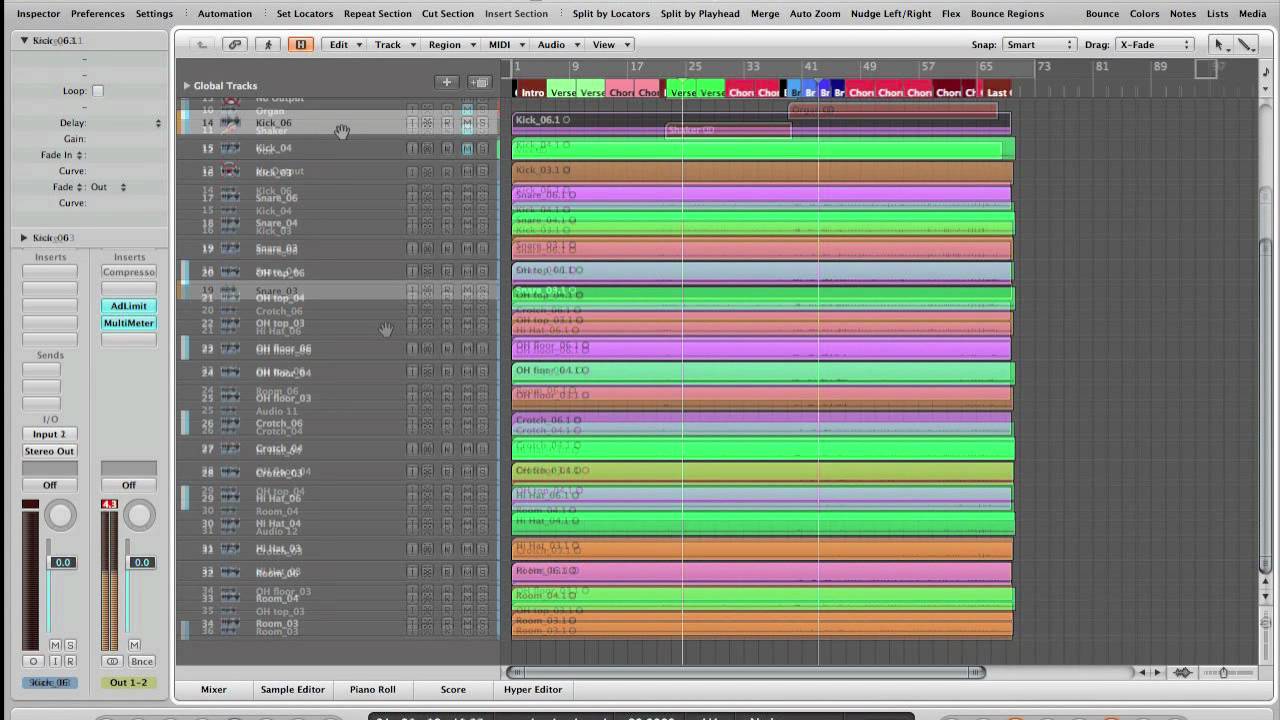Screen dimensions: 1280x720
Task: Mute the Kick_06 track in track list
Action: [466, 123]
